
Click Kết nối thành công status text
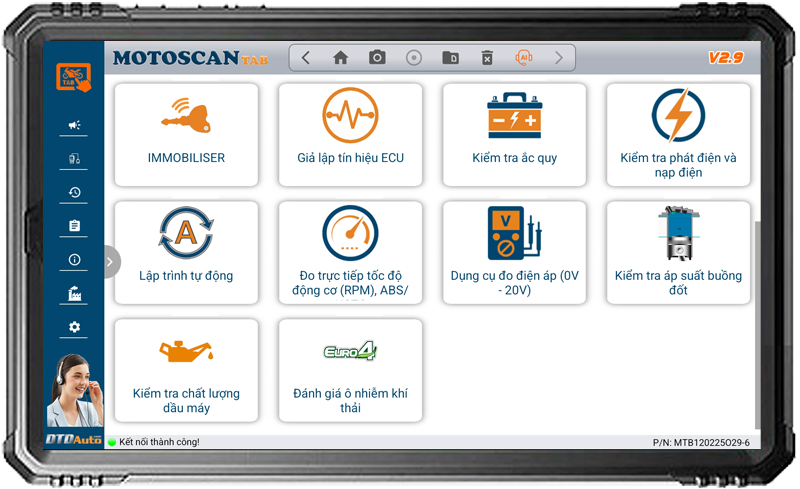159,442
